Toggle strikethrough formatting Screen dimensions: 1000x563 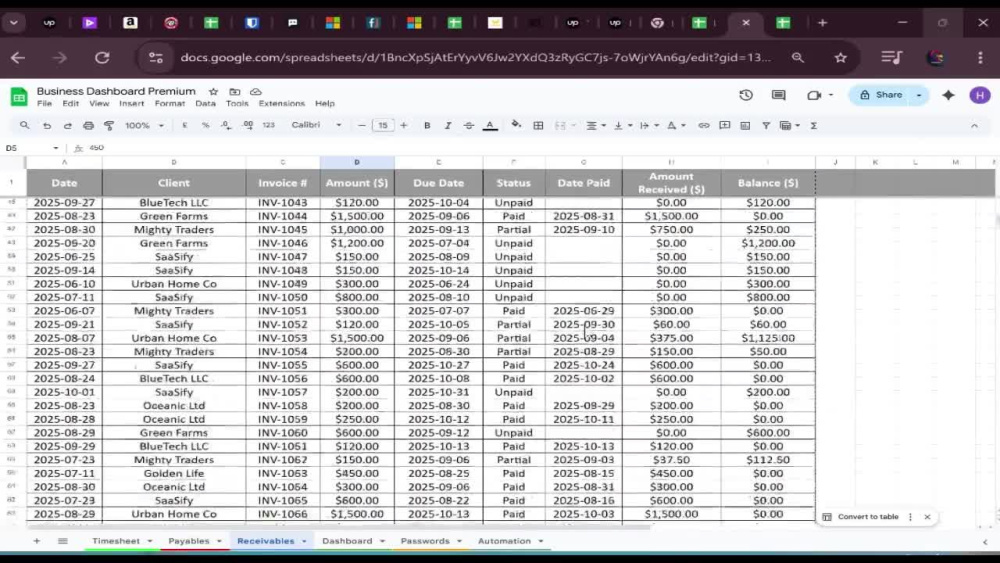469,126
